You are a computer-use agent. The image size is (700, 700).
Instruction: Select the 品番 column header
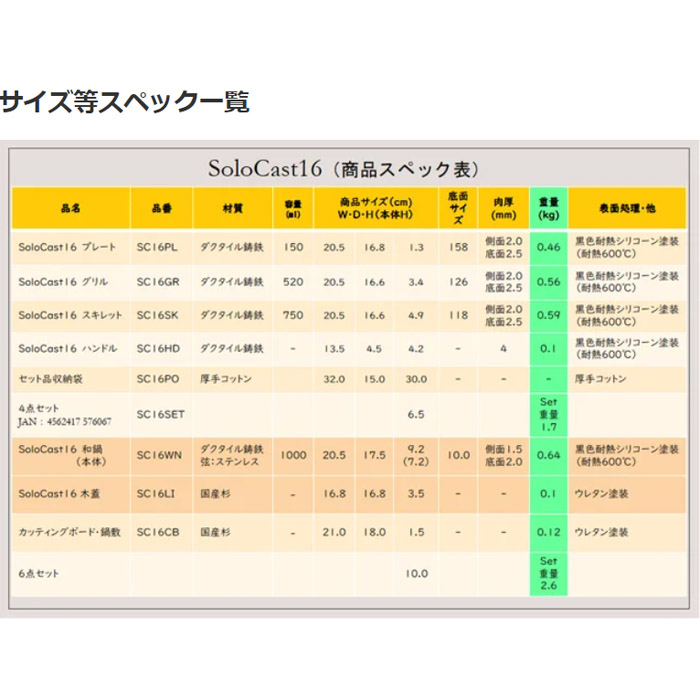(162, 208)
